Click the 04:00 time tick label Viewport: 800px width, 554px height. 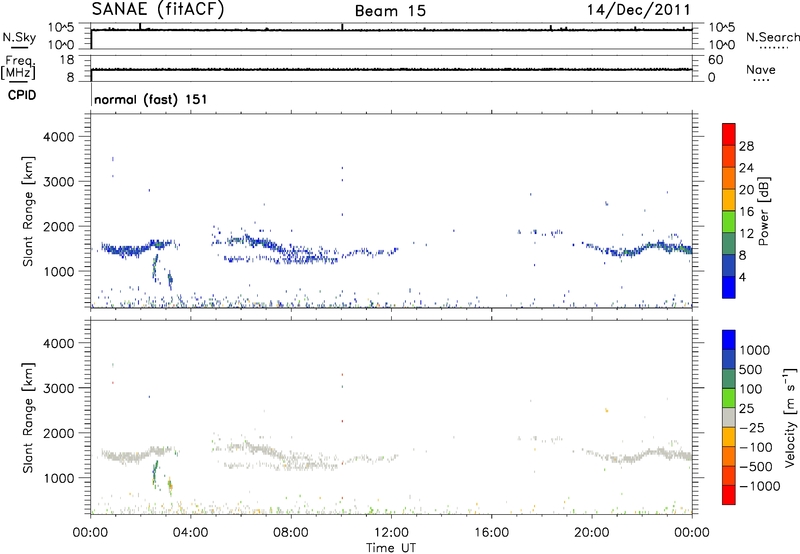(190, 533)
